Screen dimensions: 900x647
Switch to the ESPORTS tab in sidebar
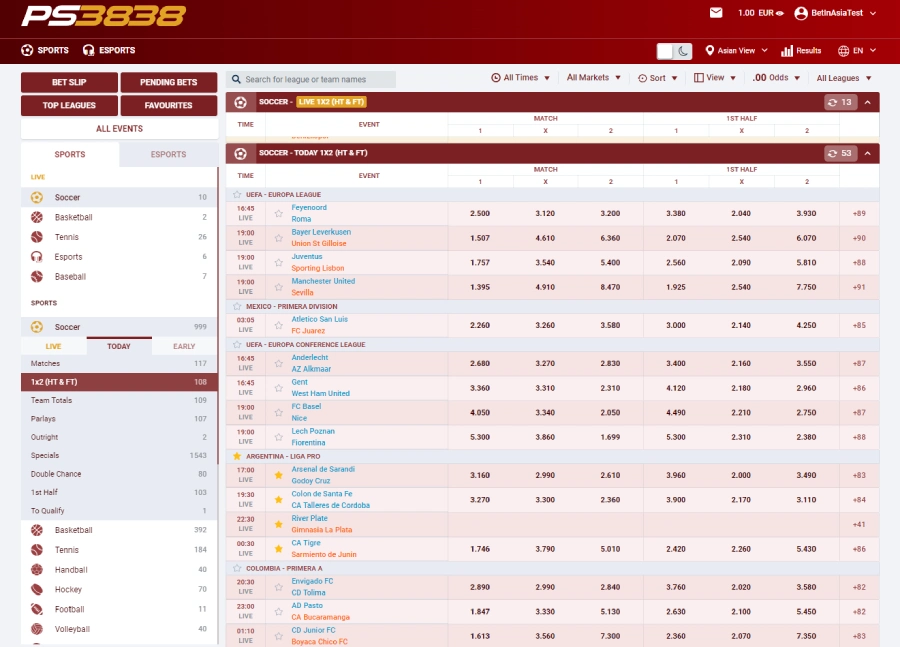coord(170,154)
